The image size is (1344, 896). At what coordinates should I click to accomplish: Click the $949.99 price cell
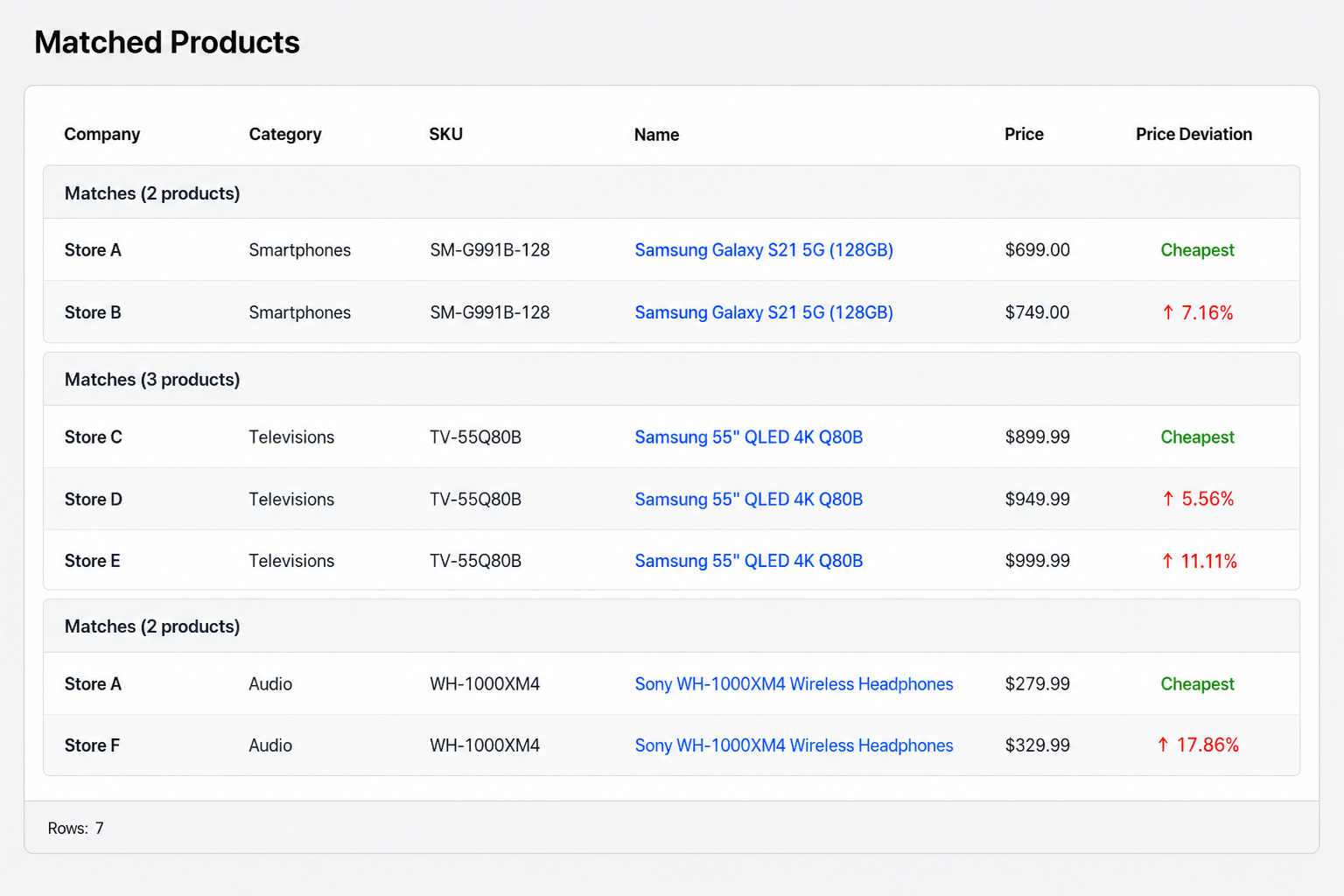pos(1038,499)
